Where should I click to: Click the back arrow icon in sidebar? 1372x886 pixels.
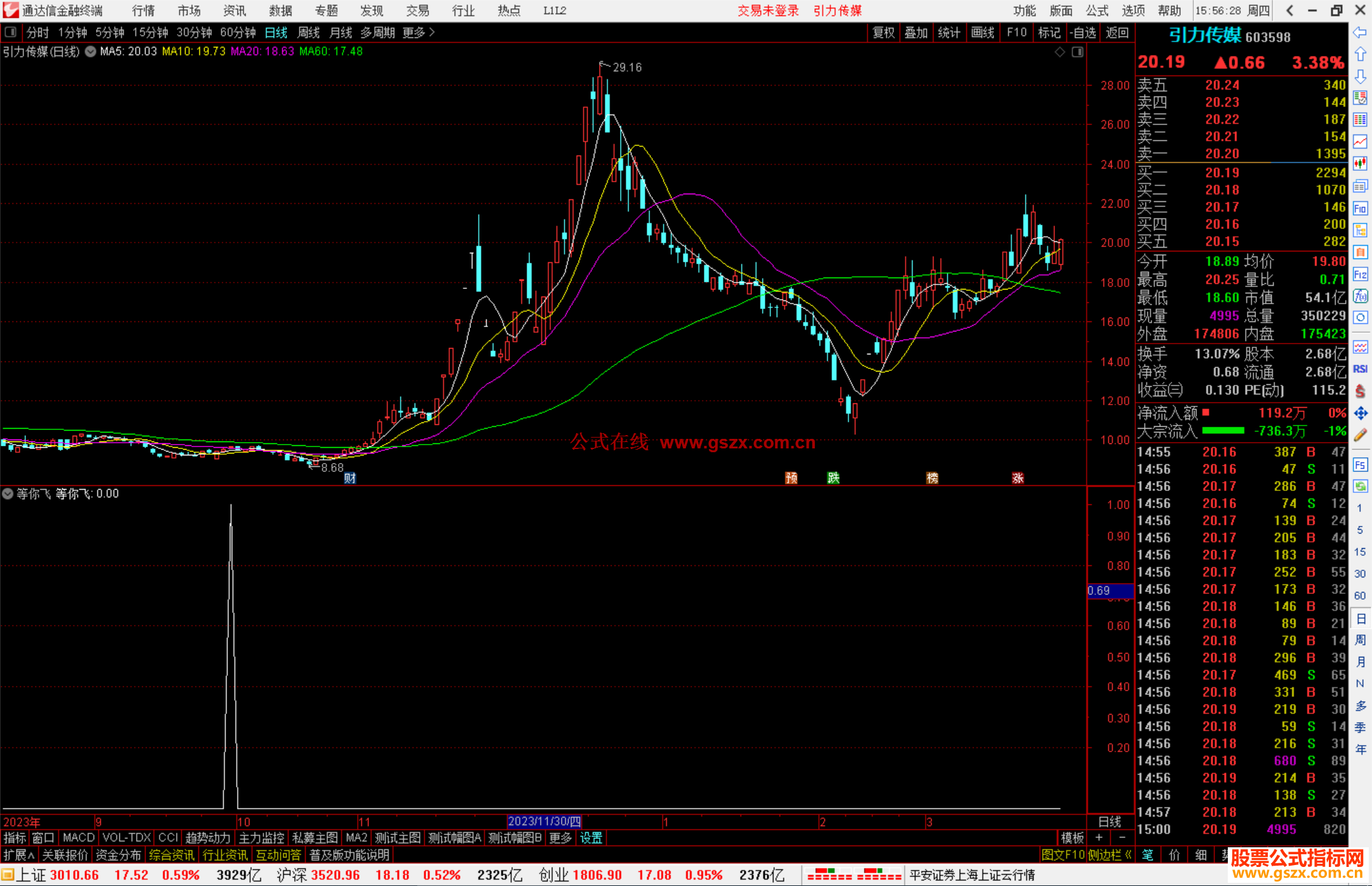click(1360, 32)
